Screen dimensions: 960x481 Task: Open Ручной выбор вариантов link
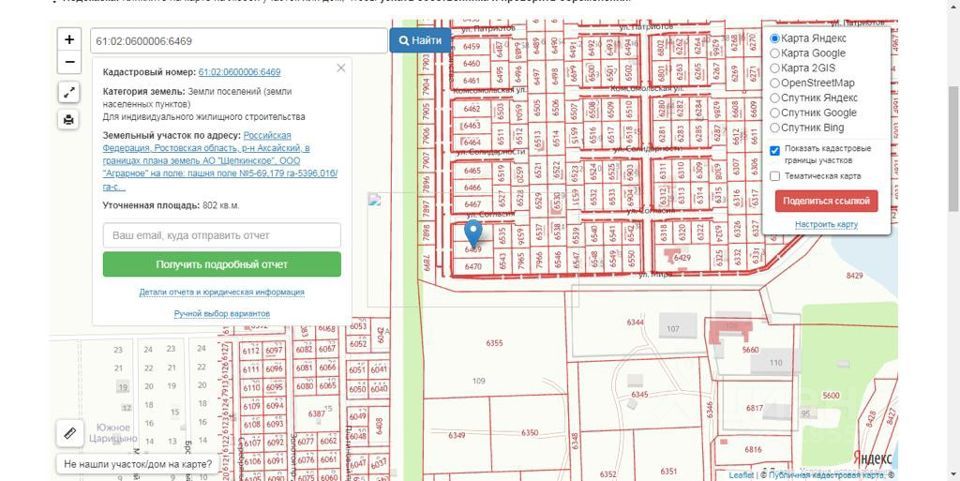pyautogui.click(x=222, y=314)
